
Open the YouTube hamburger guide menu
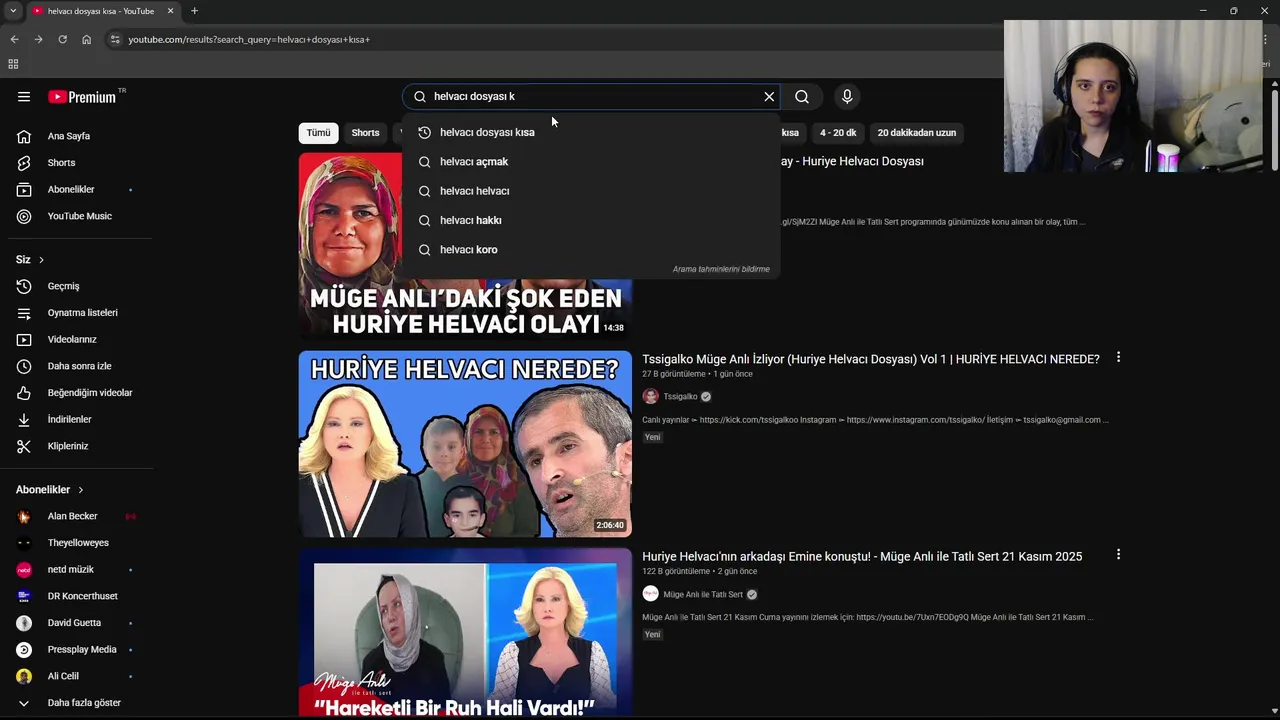[24, 97]
